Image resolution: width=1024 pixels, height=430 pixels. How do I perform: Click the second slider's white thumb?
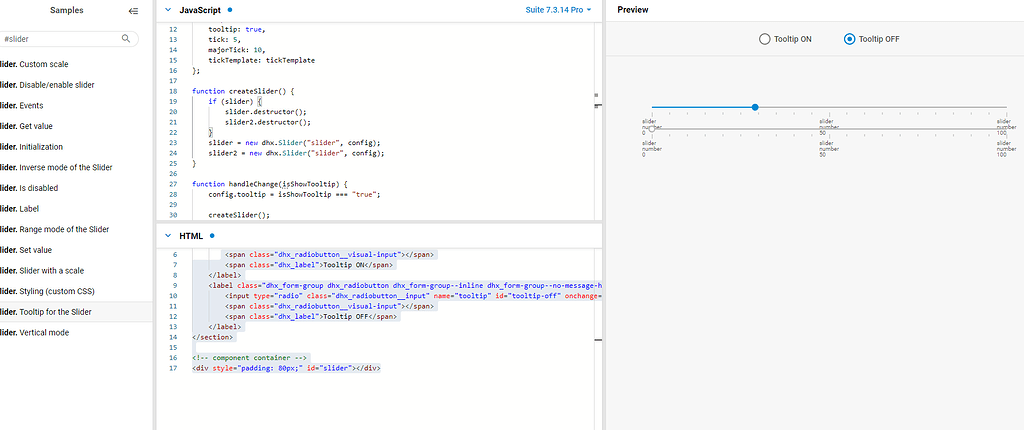click(x=652, y=129)
